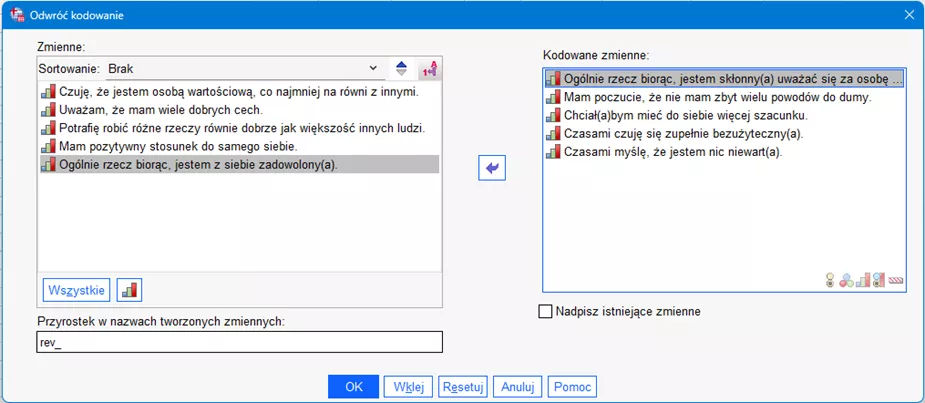Click the gray descending sort arrow

pyautogui.click(x=402, y=73)
